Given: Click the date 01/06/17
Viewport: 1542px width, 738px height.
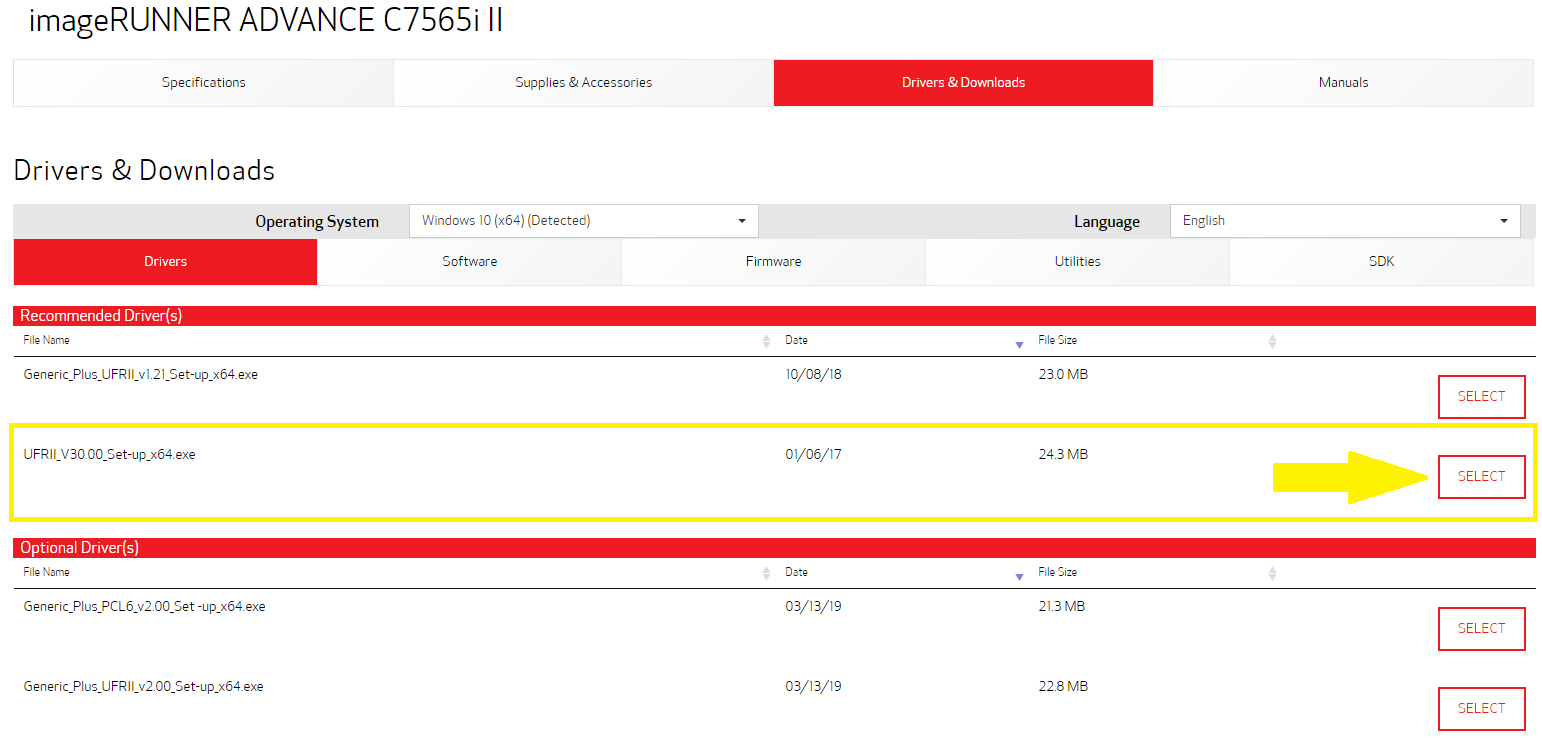Looking at the screenshot, I should pyautogui.click(x=813, y=454).
